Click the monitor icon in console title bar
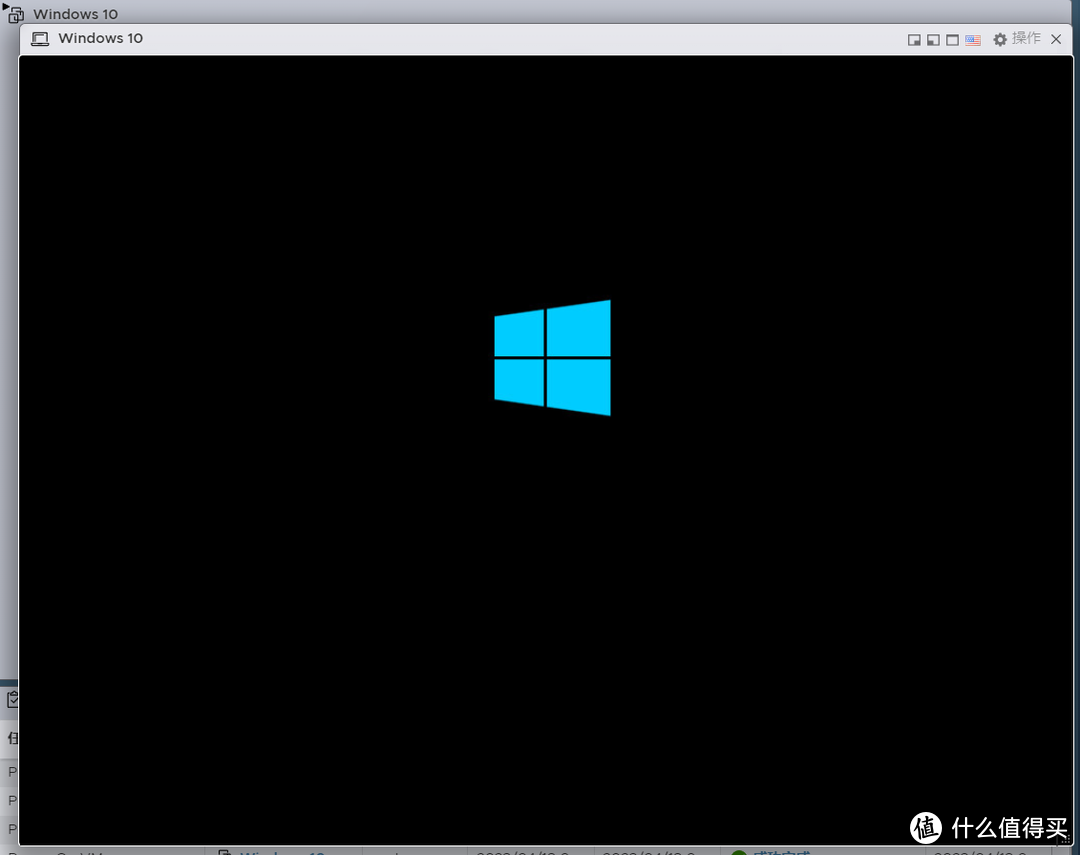 pyautogui.click(x=40, y=39)
